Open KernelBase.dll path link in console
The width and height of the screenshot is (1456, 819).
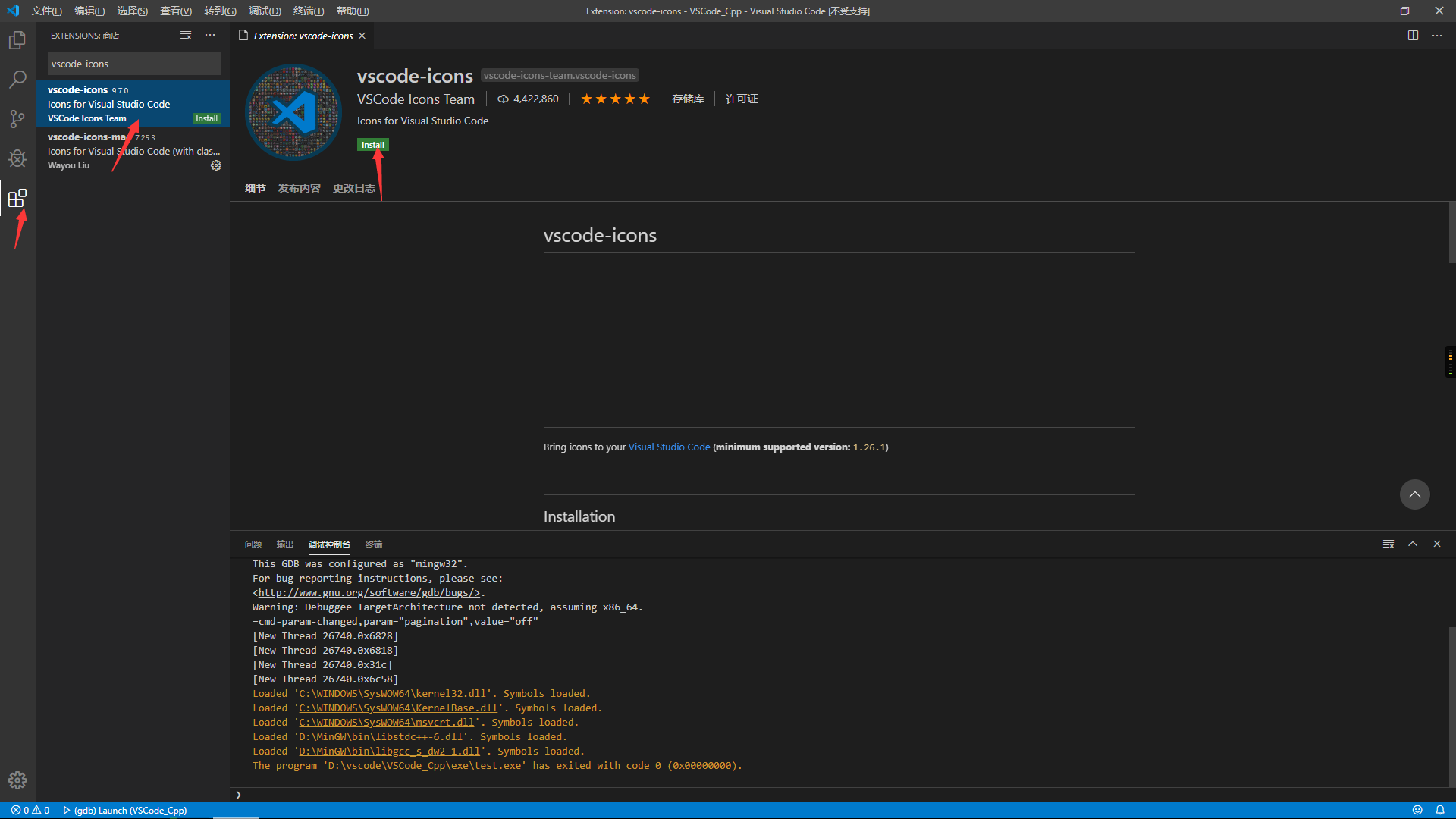coord(398,708)
